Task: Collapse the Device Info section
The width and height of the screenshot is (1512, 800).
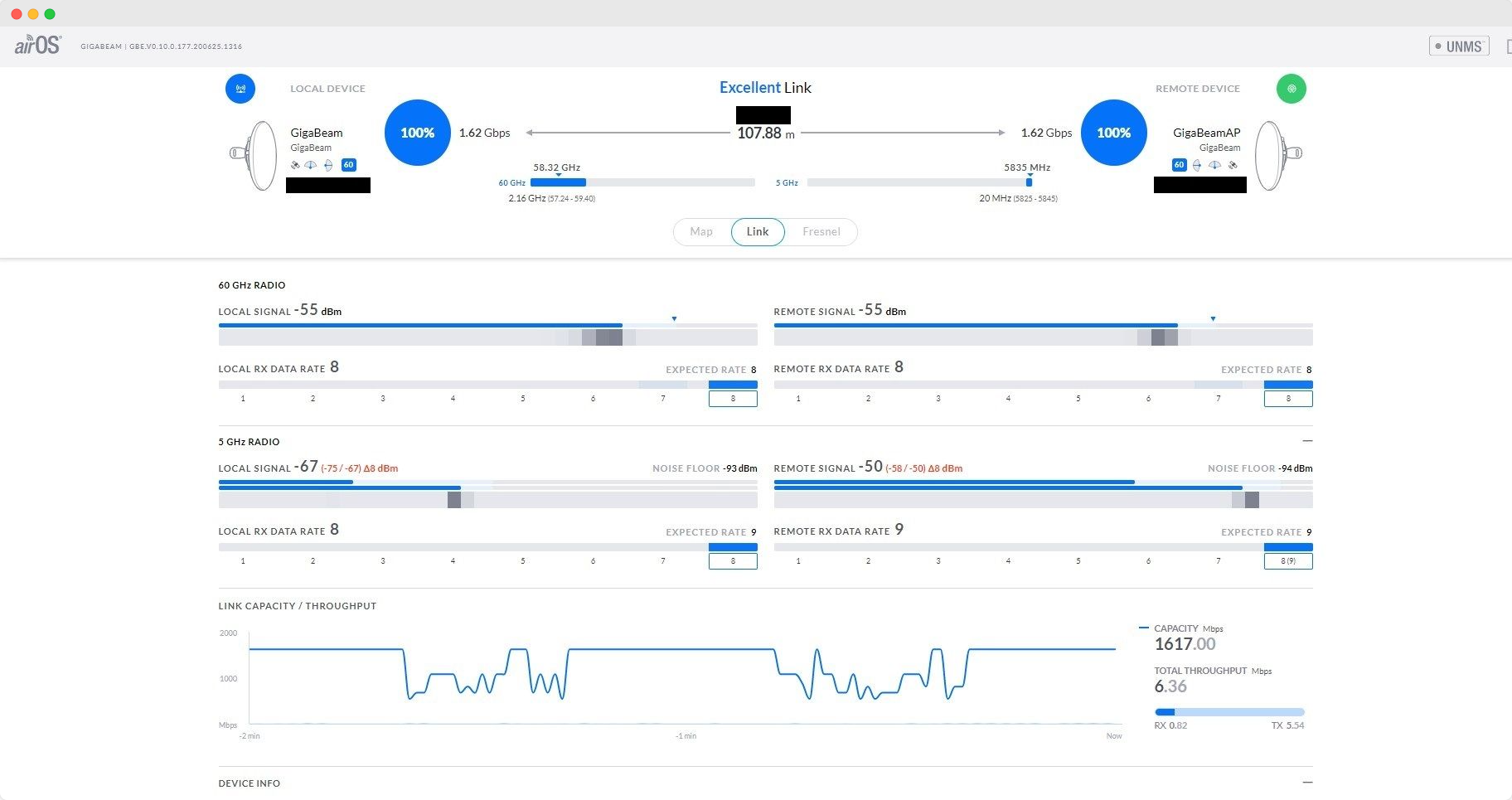Action: 1307,783
